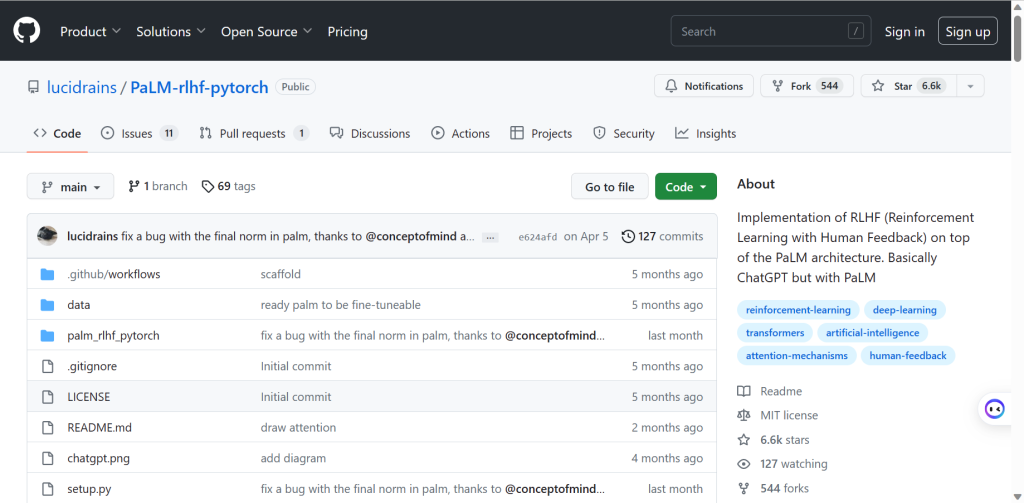Open the main branch selector dropdown
1024x503 pixels.
(x=70, y=187)
